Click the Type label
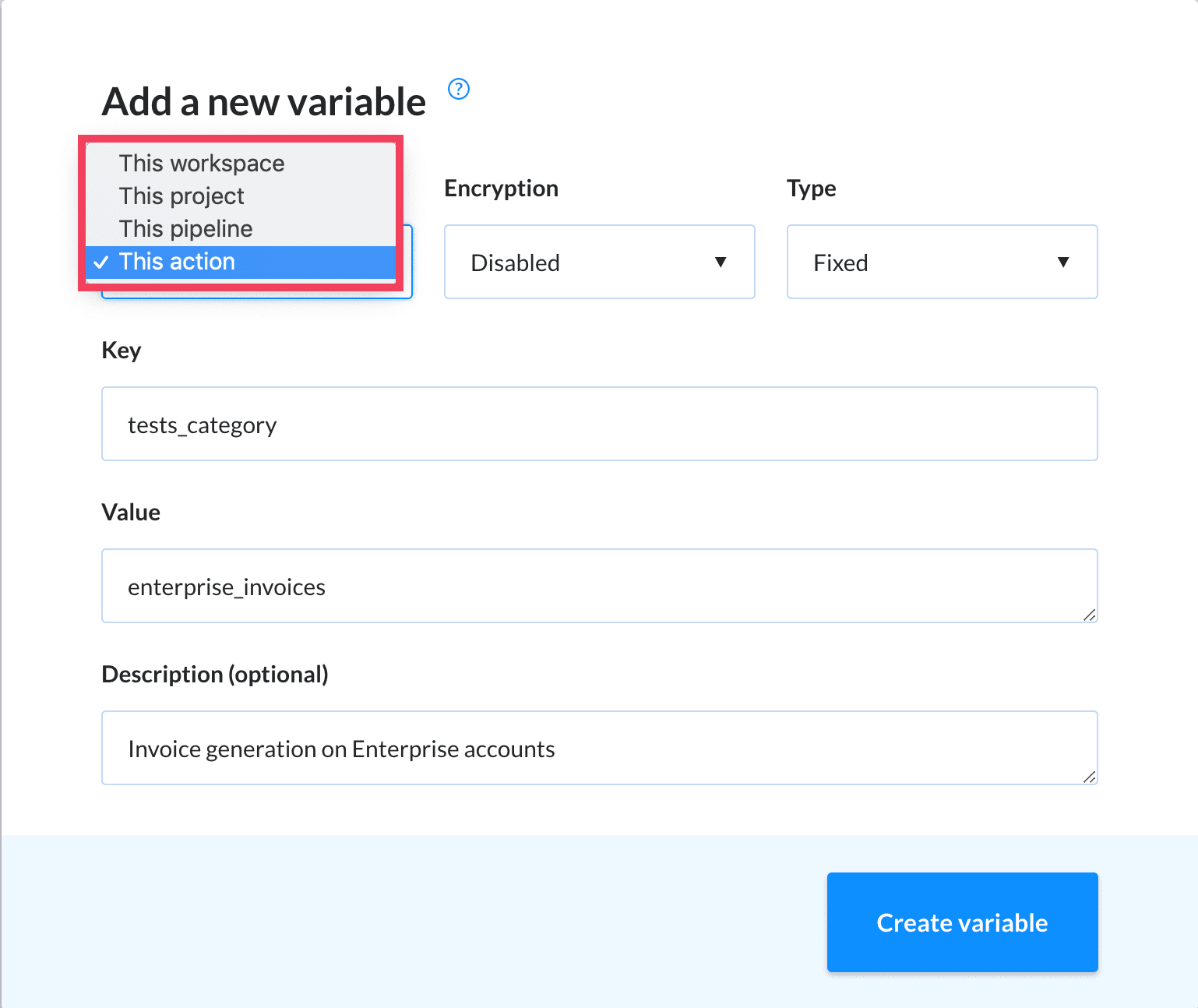The width and height of the screenshot is (1198, 1008). [x=811, y=189]
